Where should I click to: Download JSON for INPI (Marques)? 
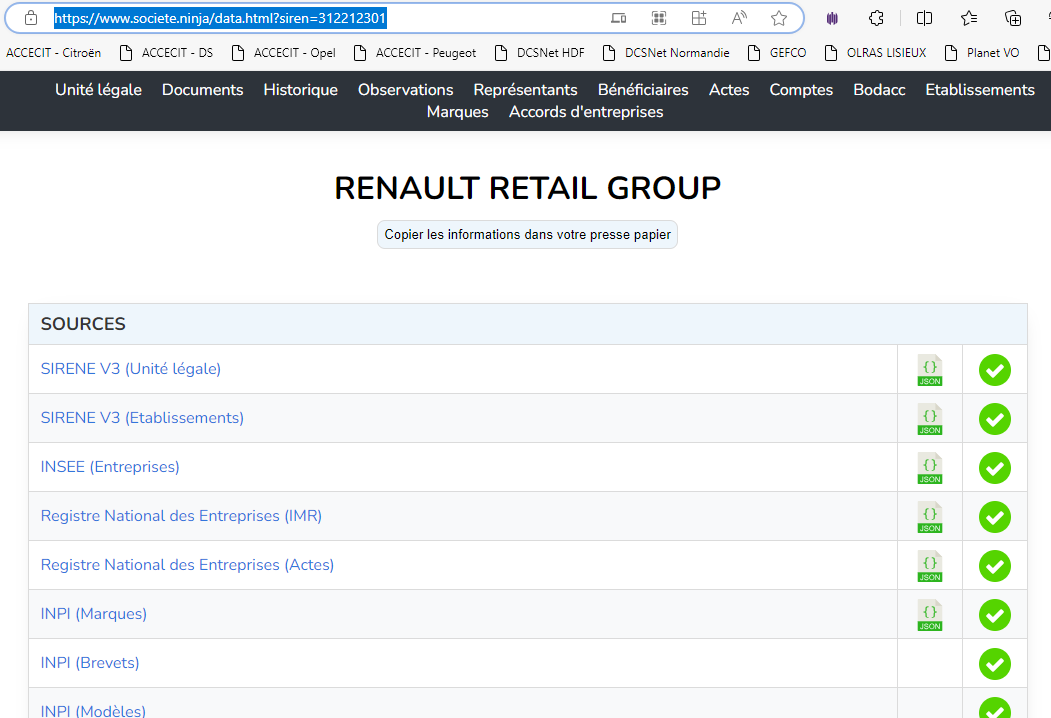tap(930, 615)
